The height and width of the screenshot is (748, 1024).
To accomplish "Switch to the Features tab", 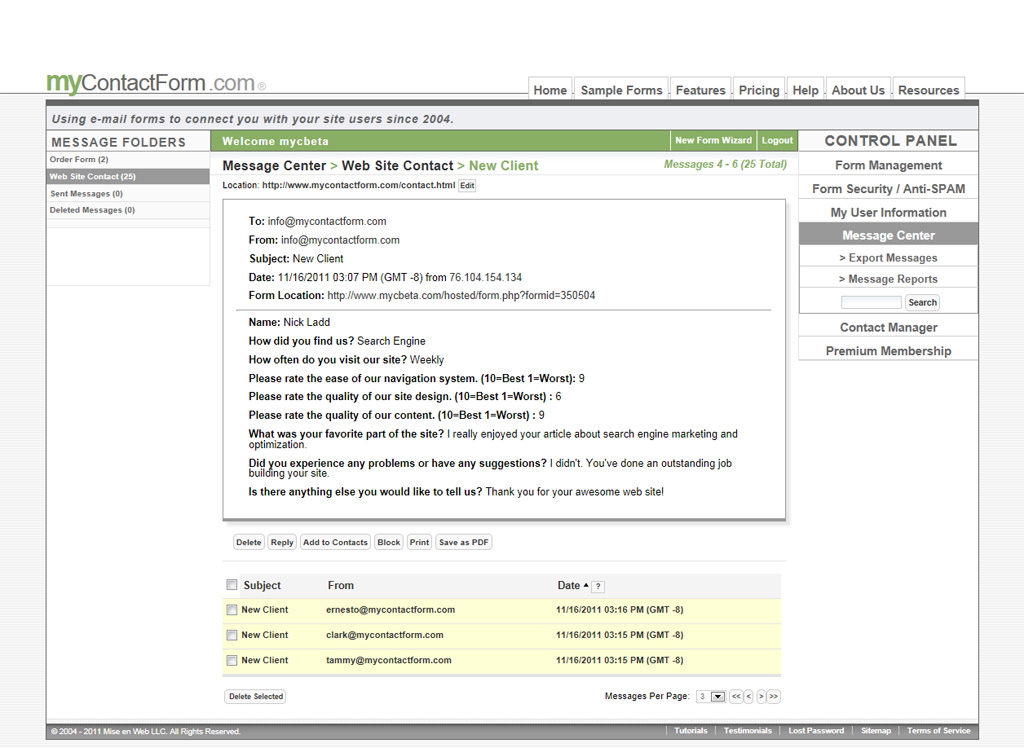I will pyautogui.click(x=700, y=89).
